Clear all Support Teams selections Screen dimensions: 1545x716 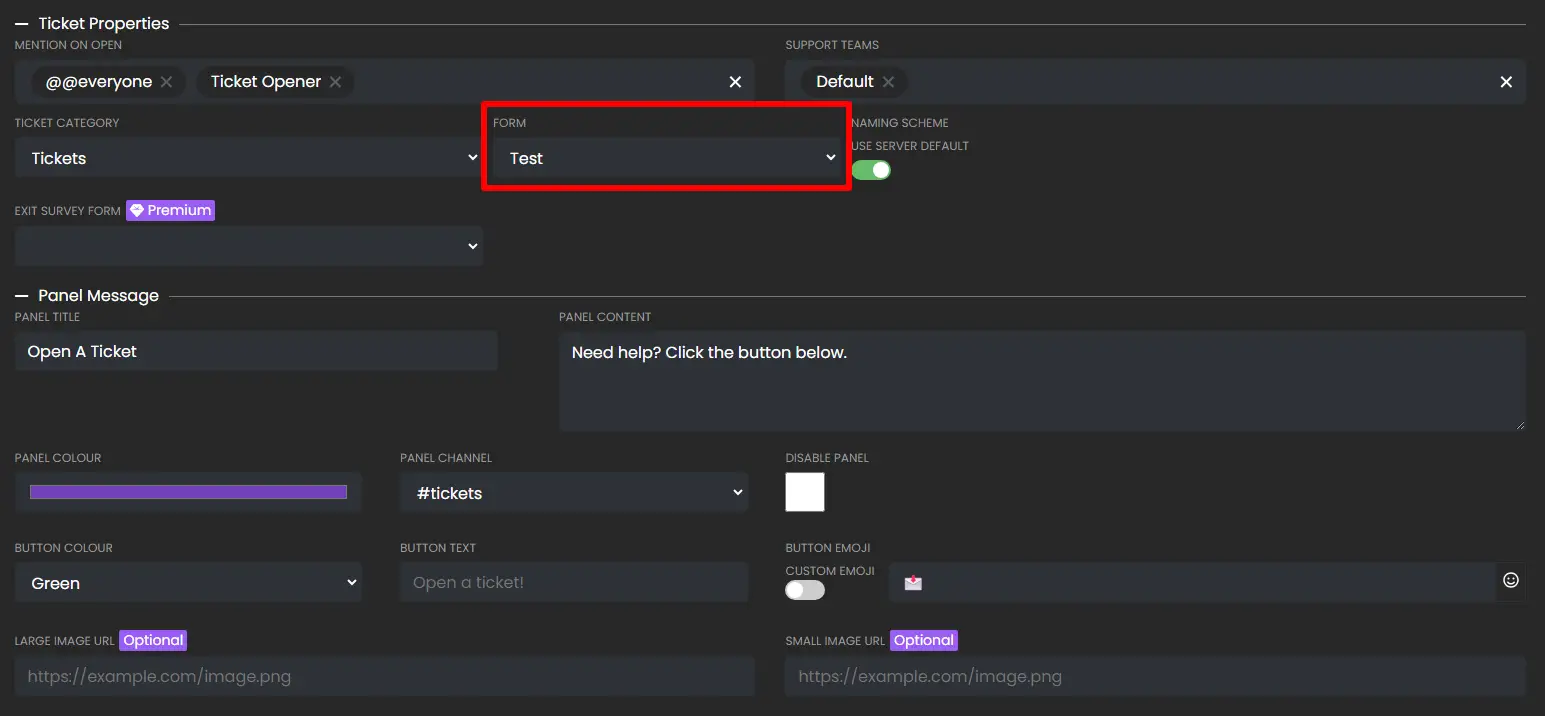tap(1506, 82)
